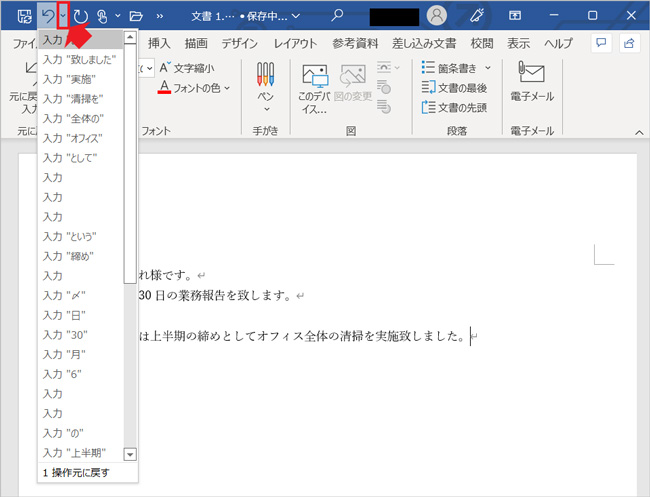650x497 pixels.
Task: Switch to the 描画 tab
Action: point(196,43)
